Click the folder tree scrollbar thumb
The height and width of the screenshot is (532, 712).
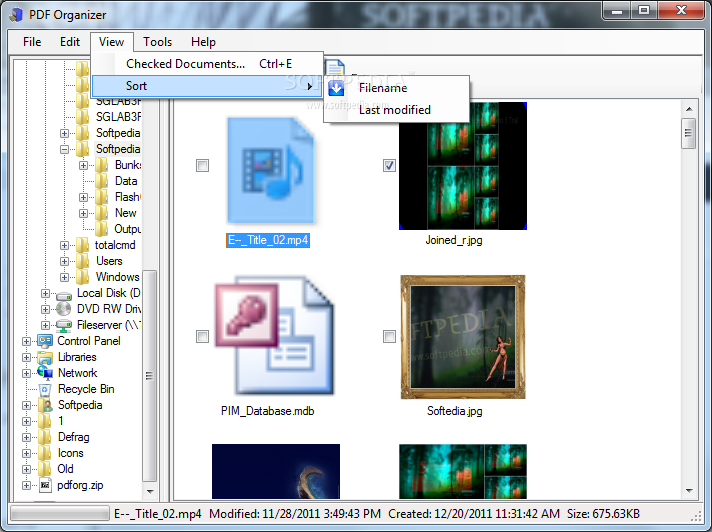[x=149, y=376]
